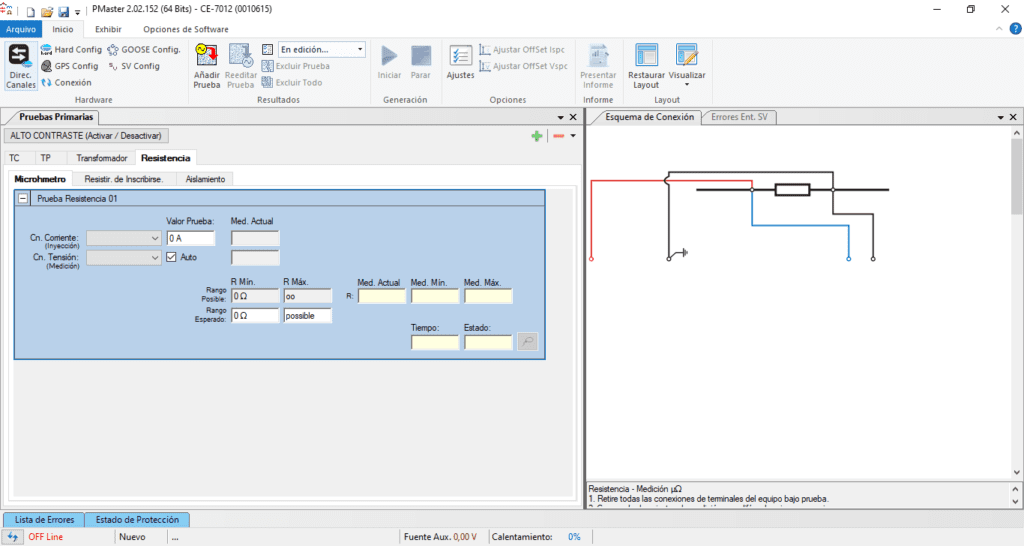Toggle the Auto checkbox
Image resolution: width=1024 pixels, height=546 pixels.
click(171, 257)
